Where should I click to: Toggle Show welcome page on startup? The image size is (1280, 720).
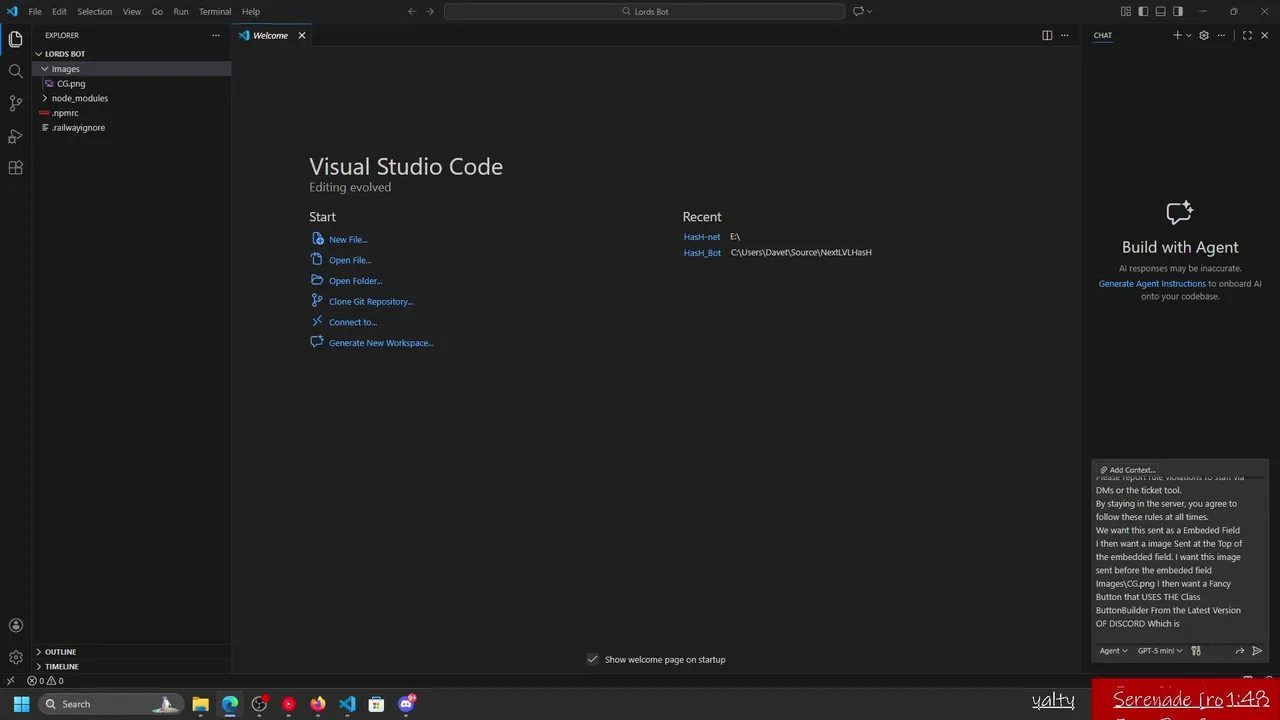click(x=592, y=659)
